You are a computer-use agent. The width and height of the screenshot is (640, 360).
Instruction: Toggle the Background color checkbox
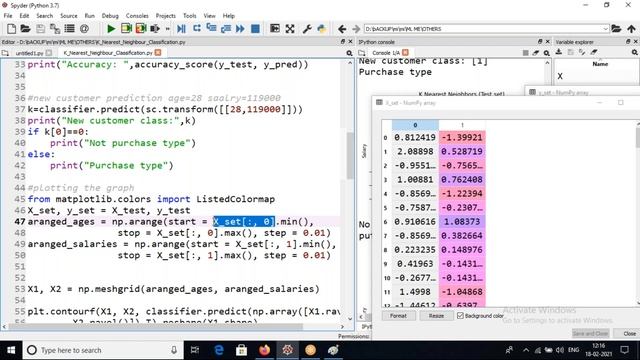click(x=460, y=316)
